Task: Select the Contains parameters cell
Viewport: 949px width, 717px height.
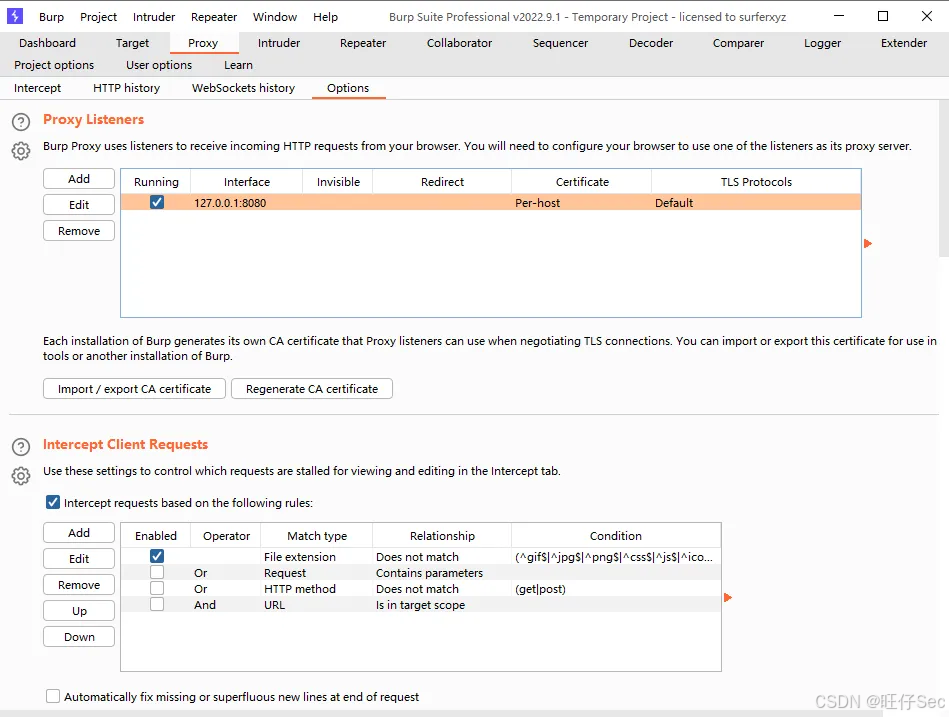Action: pyautogui.click(x=442, y=572)
